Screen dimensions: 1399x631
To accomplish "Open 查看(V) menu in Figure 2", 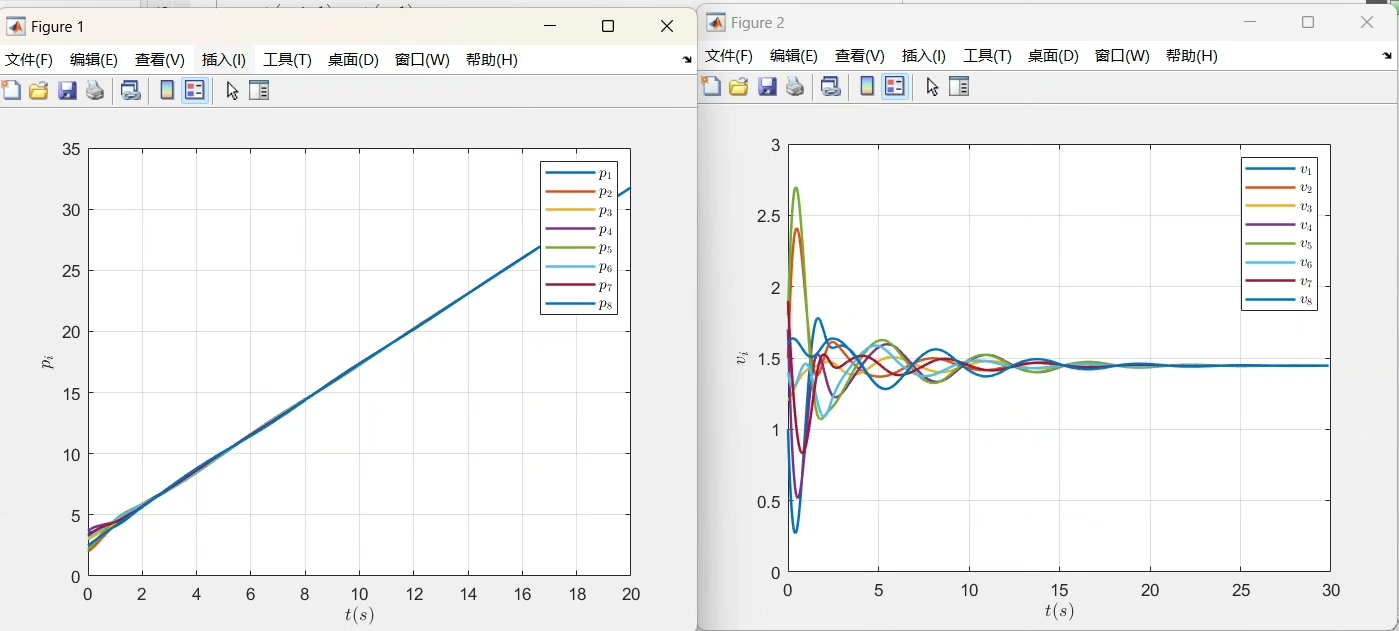I will click(x=860, y=56).
